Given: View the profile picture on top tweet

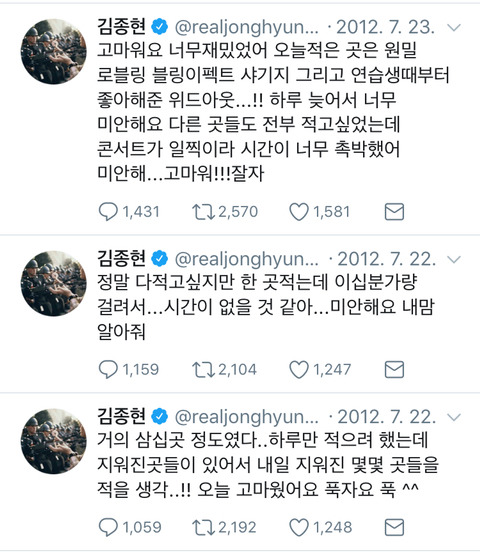Looking at the screenshot, I should coord(53,52).
